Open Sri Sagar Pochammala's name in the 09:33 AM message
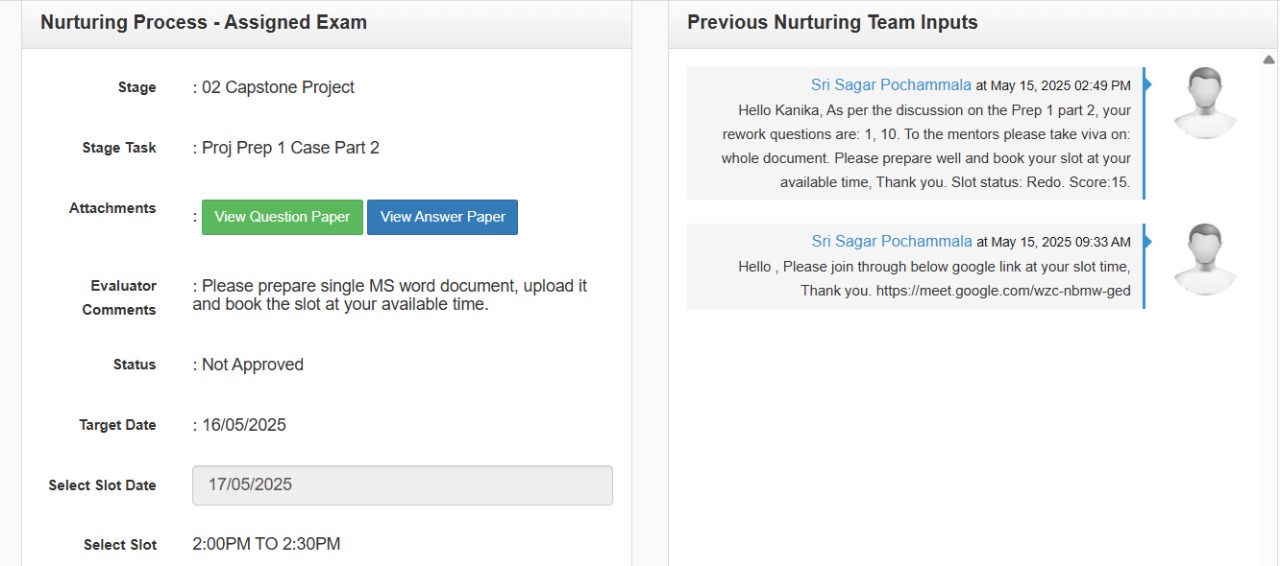Viewport: 1280px width, 566px height. coord(891,241)
